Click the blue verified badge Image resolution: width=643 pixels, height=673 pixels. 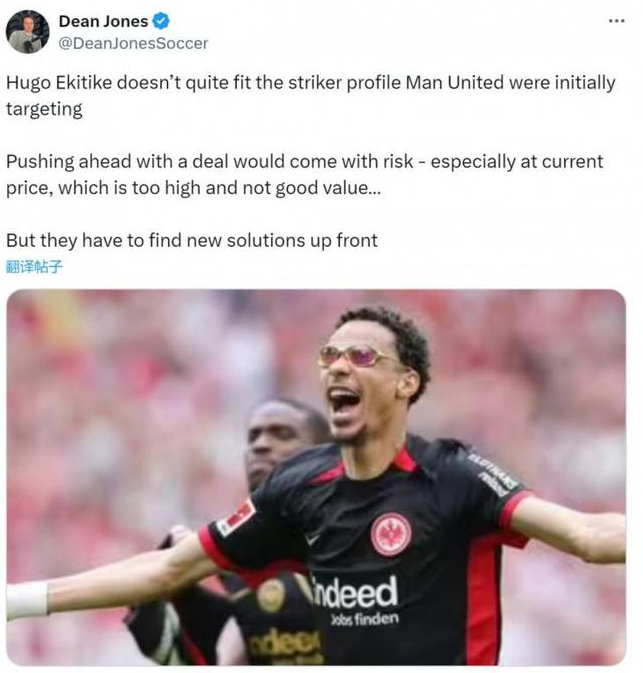tap(161, 21)
